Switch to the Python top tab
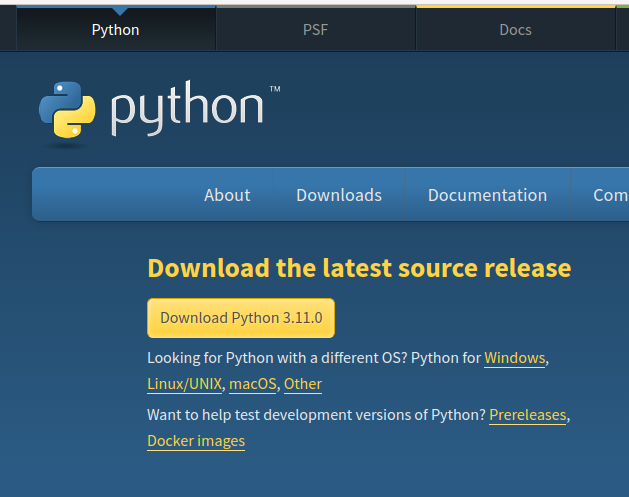Image resolution: width=629 pixels, height=497 pixels. pos(116,30)
